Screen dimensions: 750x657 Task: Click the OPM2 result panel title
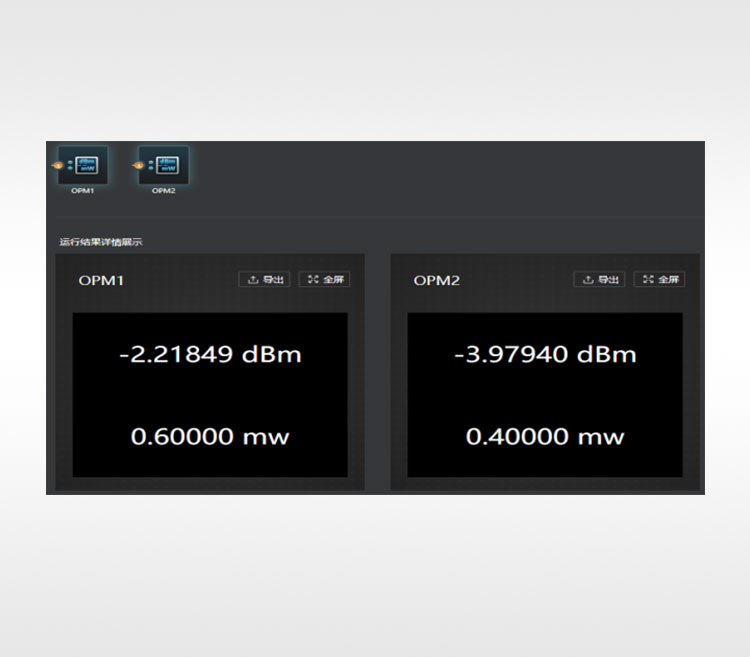437,281
